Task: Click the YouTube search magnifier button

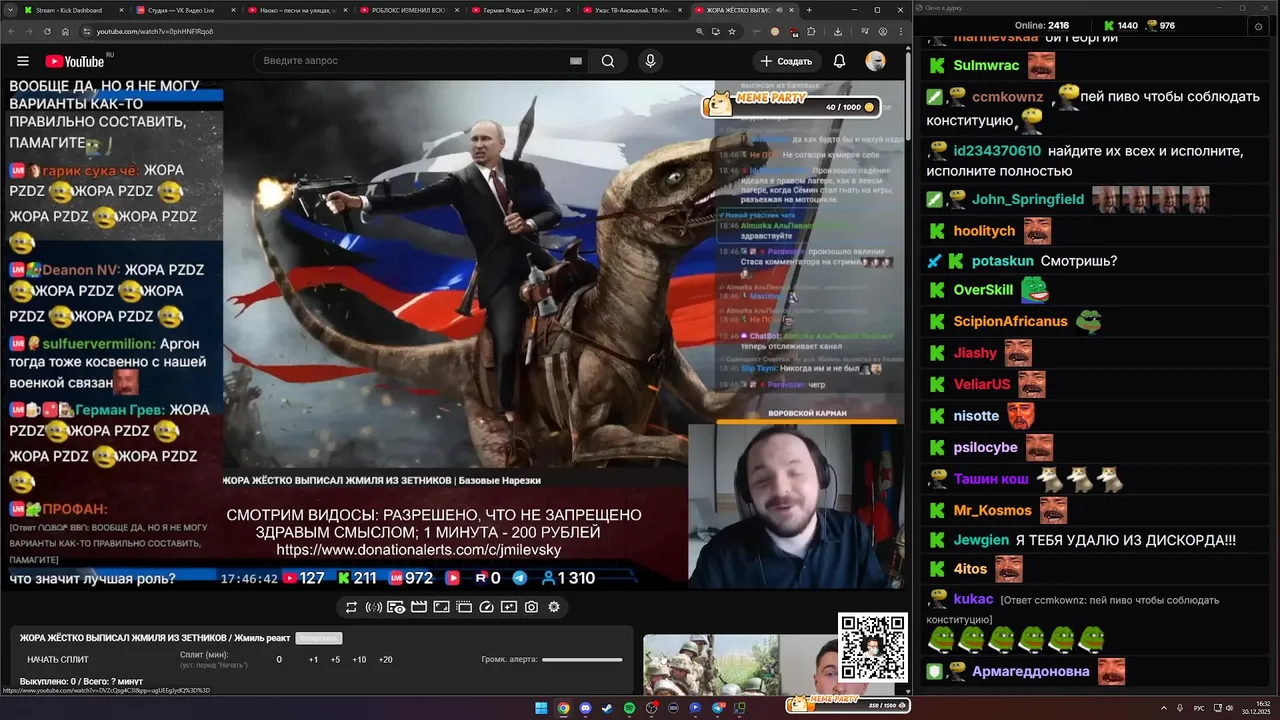Action: coord(608,61)
